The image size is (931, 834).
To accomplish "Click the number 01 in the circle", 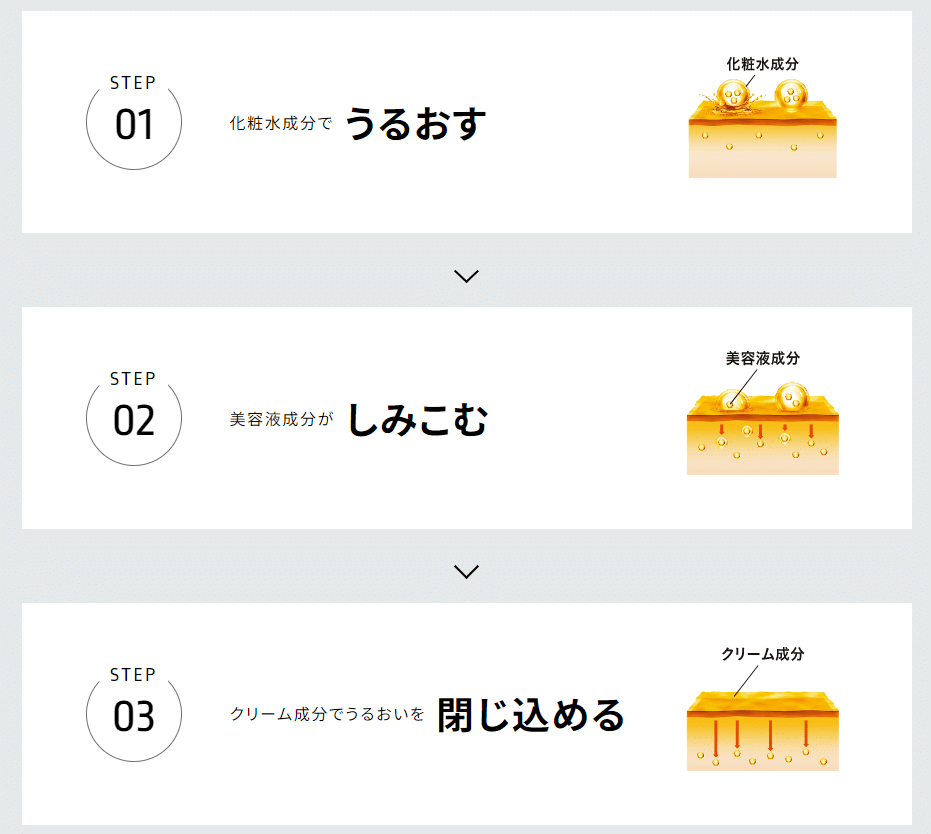I will pyautogui.click(x=134, y=125).
